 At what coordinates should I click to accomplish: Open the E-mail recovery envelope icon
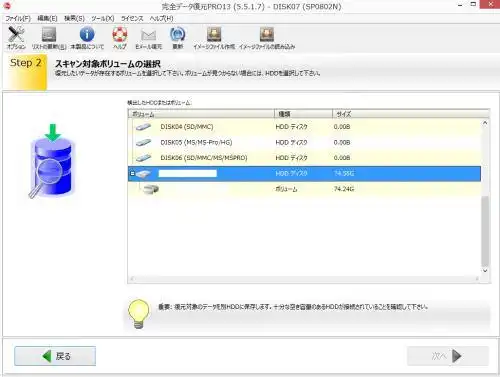click(148, 35)
